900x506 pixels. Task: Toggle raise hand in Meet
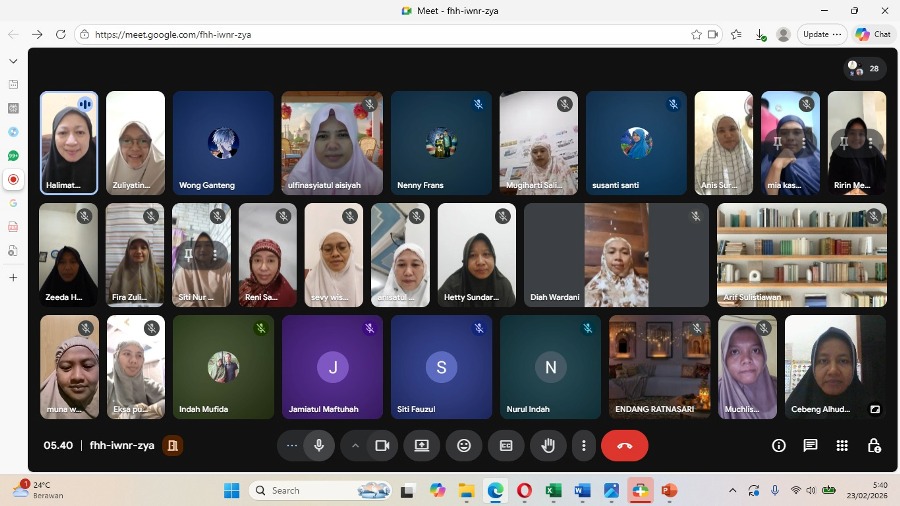(548, 446)
